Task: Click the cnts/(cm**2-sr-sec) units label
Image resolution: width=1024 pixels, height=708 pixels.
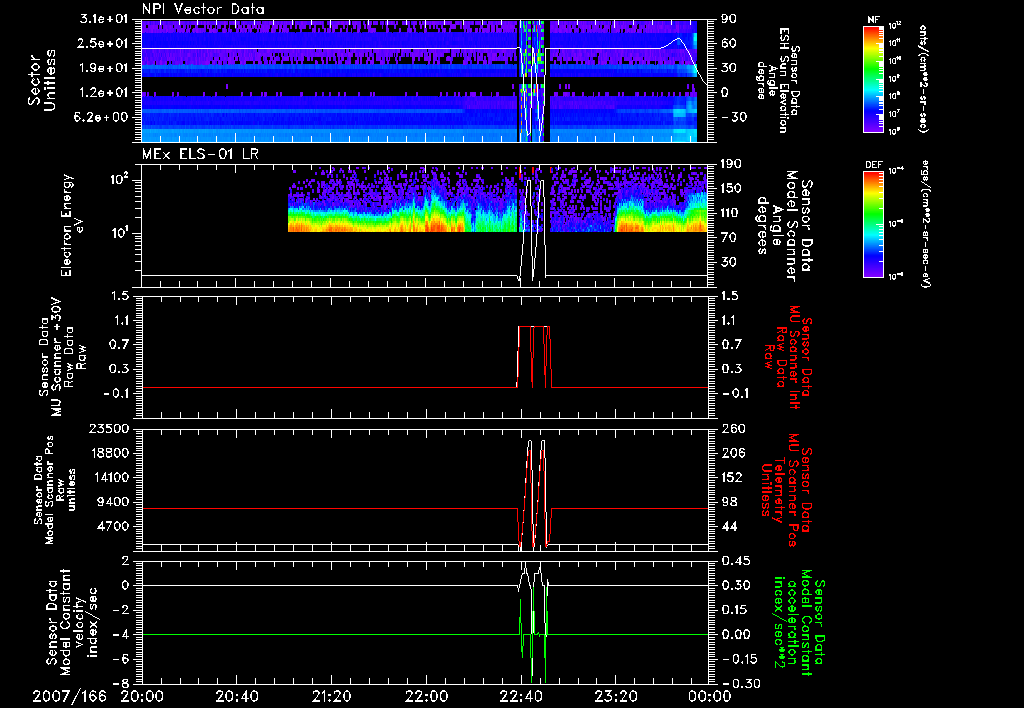Action: coord(922,78)
